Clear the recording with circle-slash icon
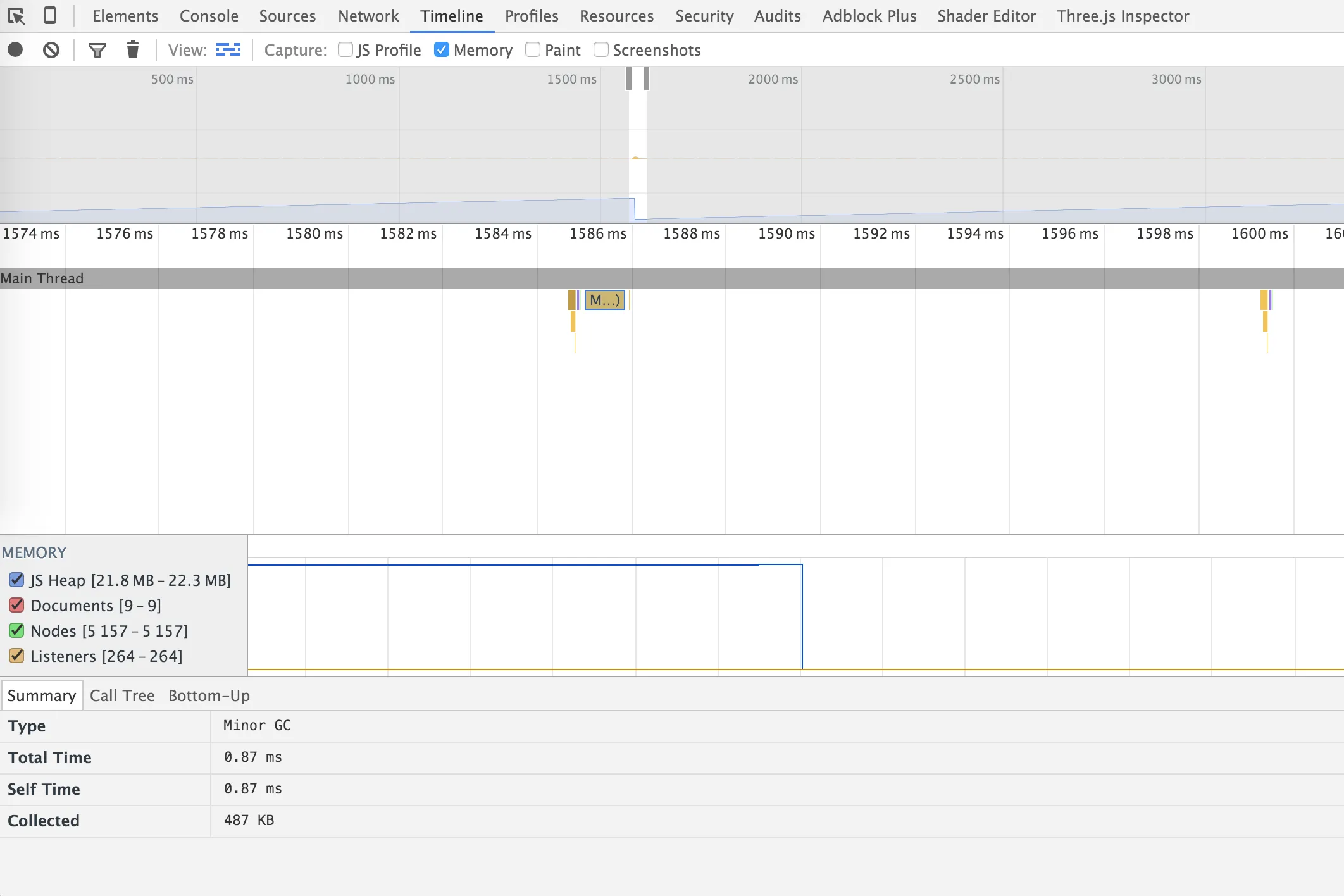This screenshot has width=1344, height=896. 51,50
